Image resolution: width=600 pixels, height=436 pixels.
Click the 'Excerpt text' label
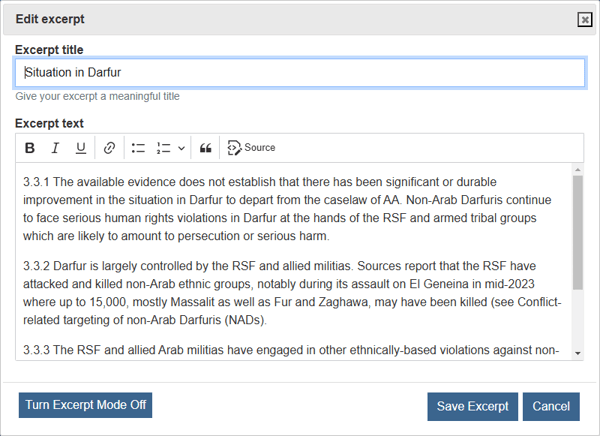pyautogui.click(x=49, y=123)
